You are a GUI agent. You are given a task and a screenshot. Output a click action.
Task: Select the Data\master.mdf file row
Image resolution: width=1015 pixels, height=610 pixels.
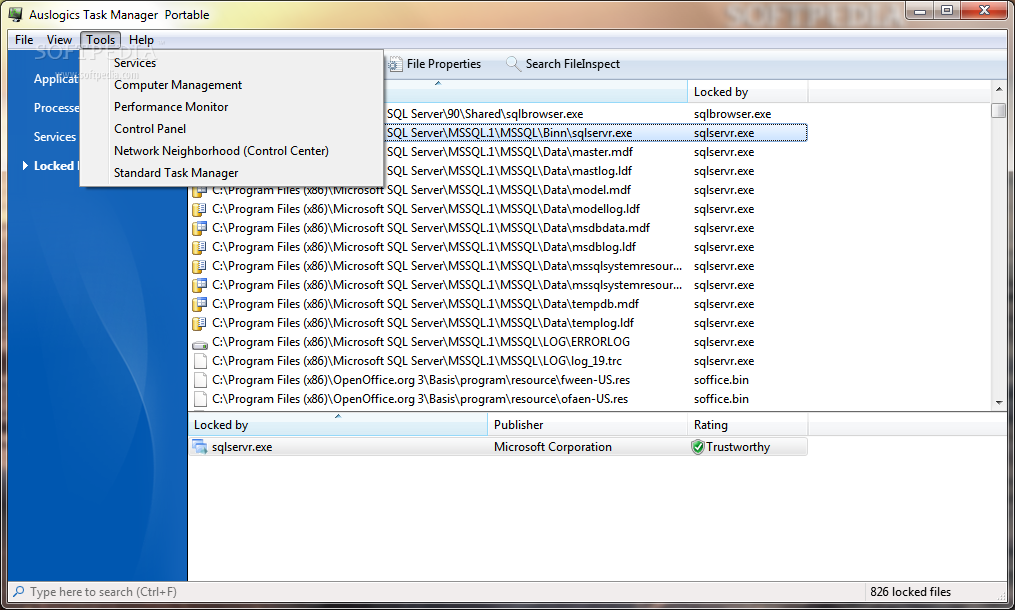(596, 152)
